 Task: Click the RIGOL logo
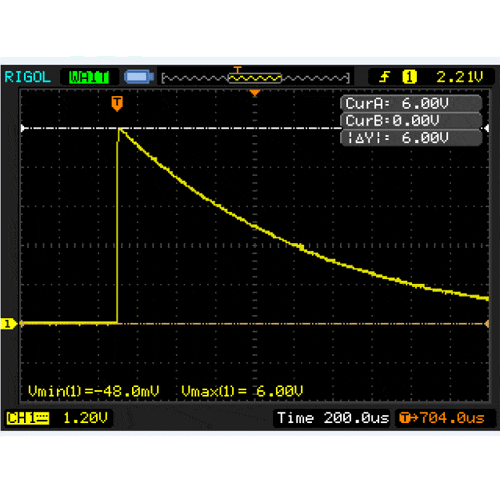27,77
